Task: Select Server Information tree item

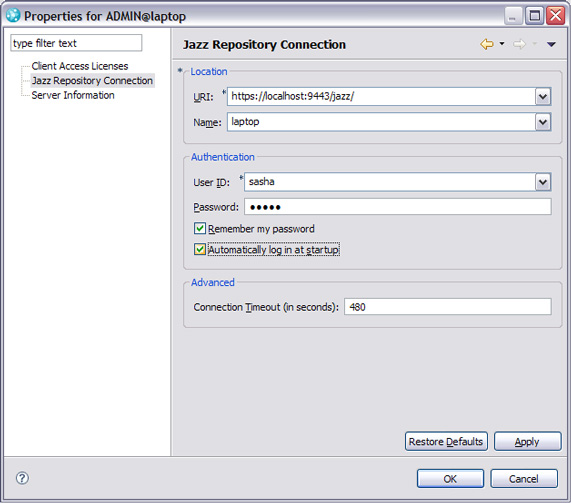Action: (73, 95)
